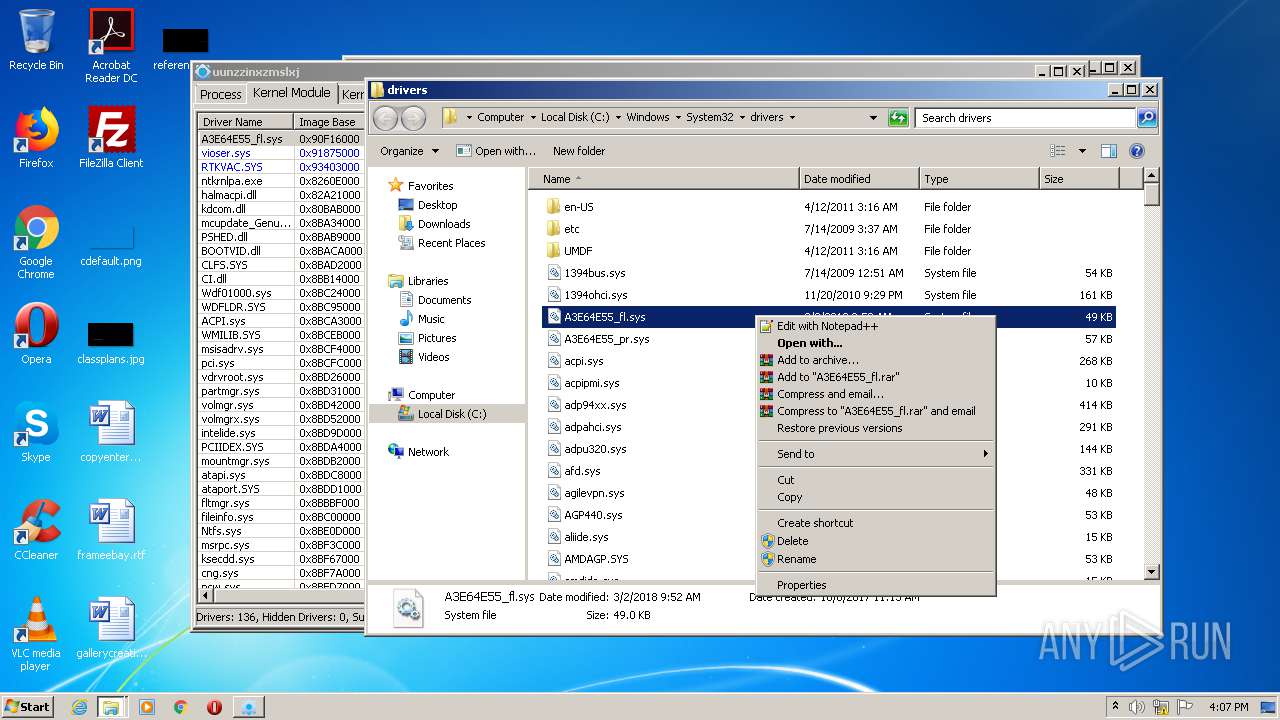Viewport: 1280px width, 720px height.
Task: Show hidden tray icons arrow
Action: (1115, 706)
